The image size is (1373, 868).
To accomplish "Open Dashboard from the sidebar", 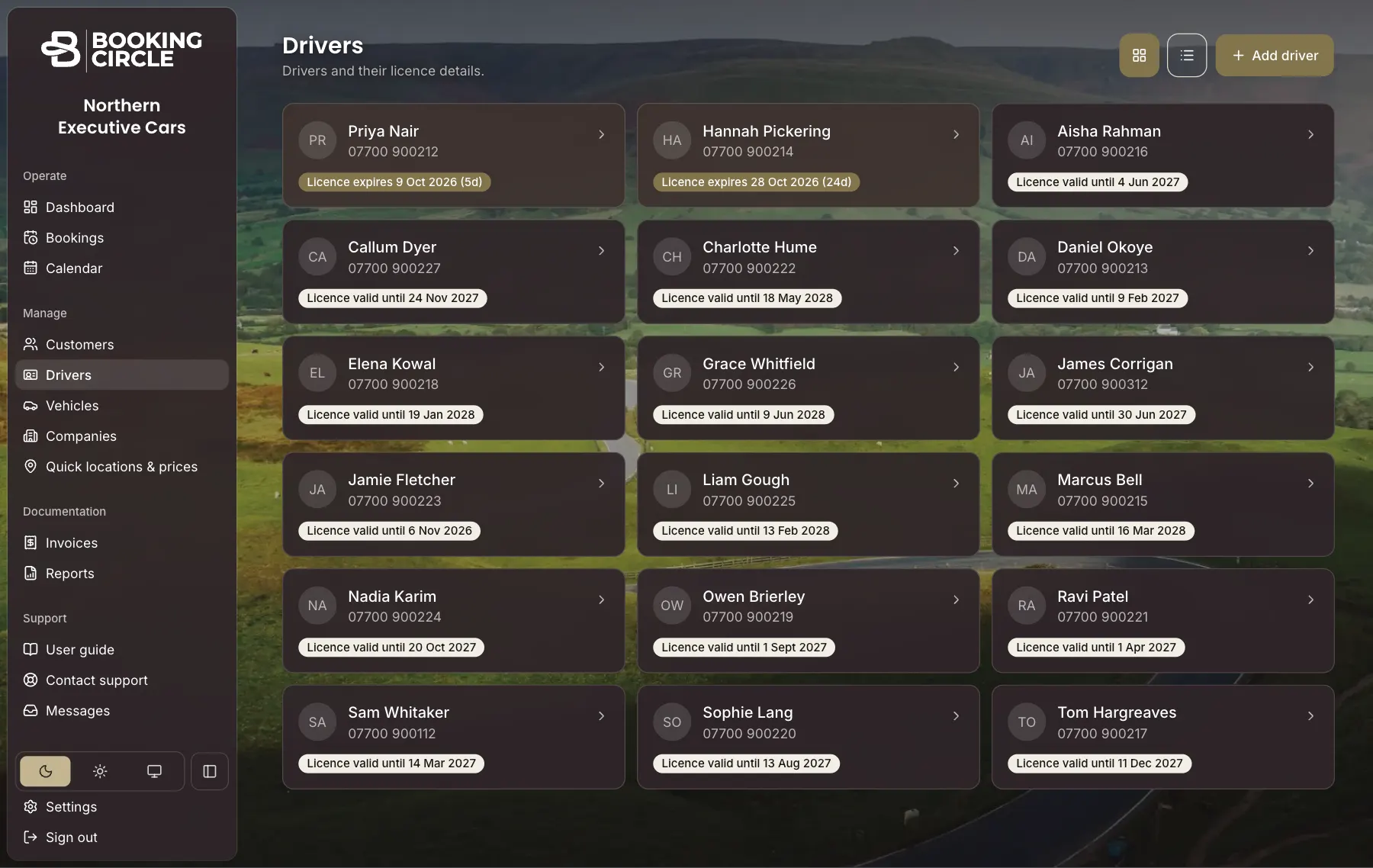I will (122, 207).
